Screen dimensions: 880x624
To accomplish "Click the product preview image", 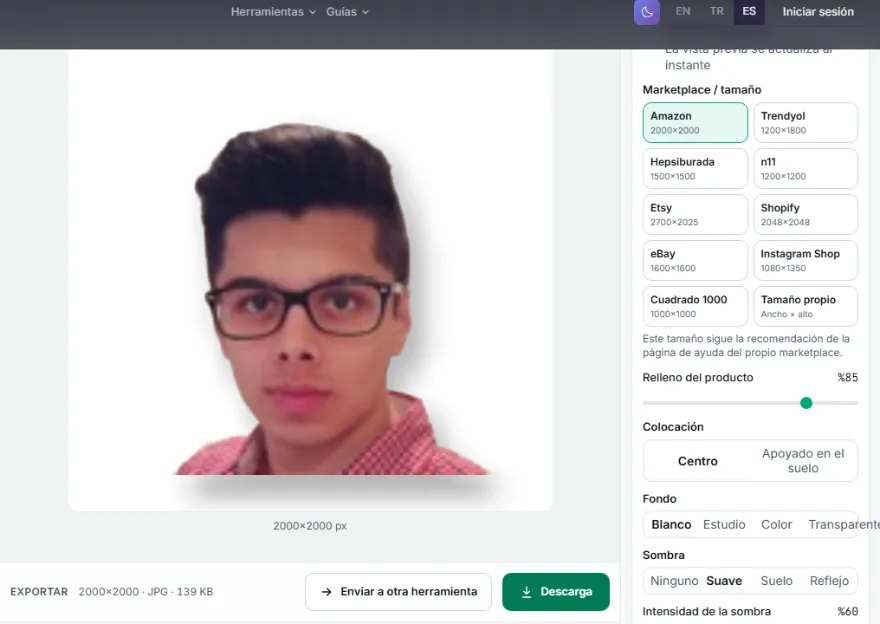I will pyautogui.click(x=310, y=281).
